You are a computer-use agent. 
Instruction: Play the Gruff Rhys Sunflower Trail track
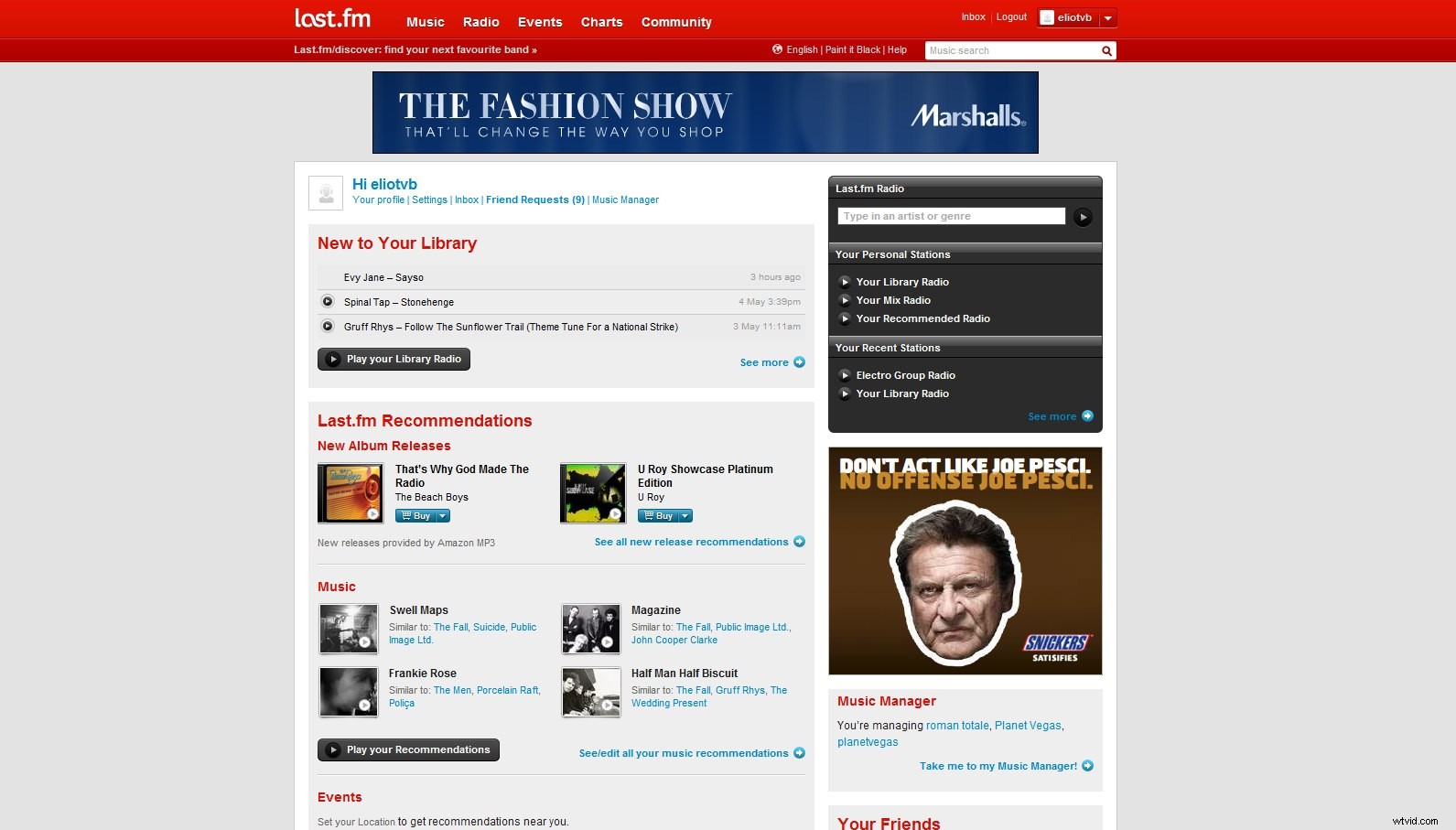tap(328, 326)
